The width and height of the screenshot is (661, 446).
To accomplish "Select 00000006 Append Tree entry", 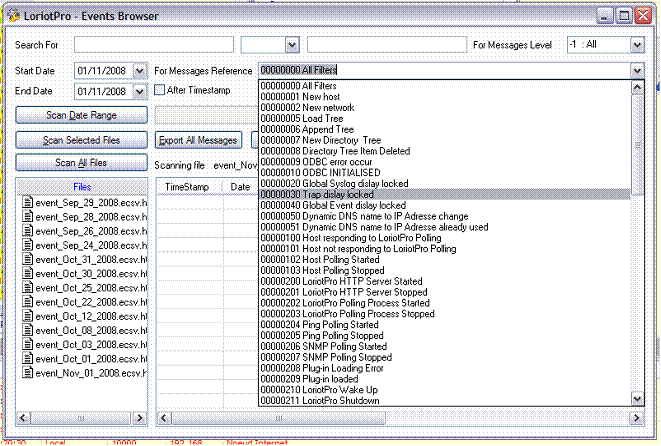I will coord(445,129).
